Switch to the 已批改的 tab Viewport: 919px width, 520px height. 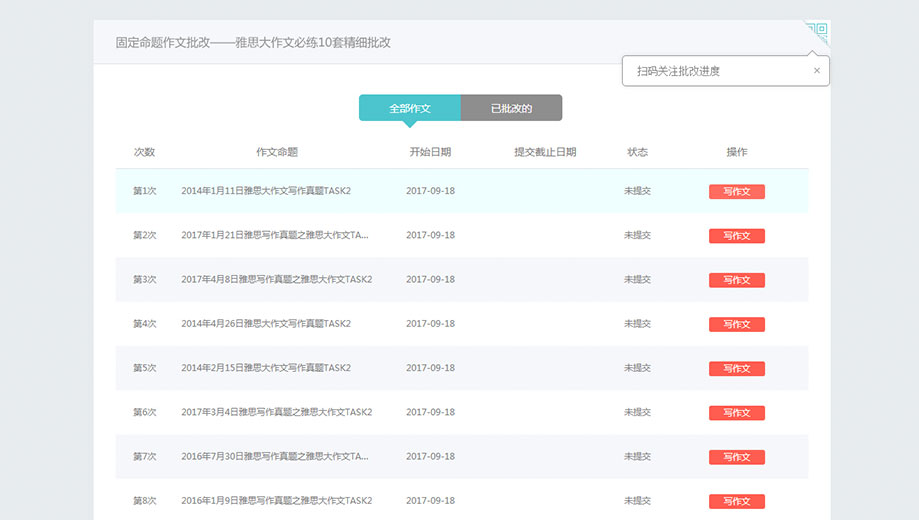[x=511, y=108]
